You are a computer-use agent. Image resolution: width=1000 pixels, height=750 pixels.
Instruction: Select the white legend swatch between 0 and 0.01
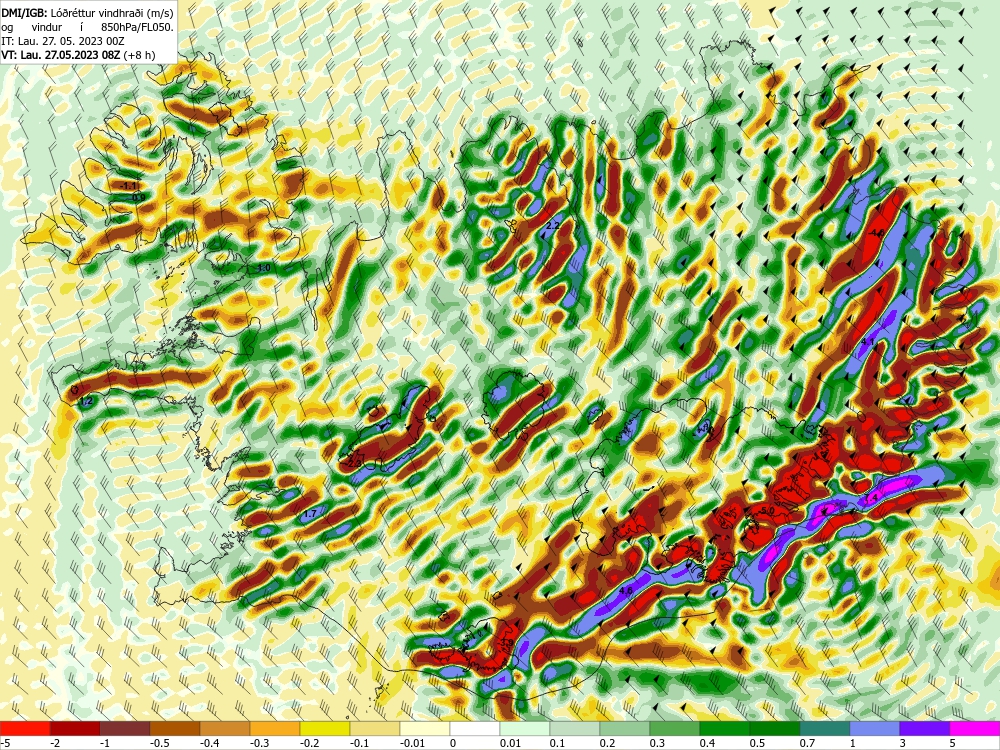[x=475, y=728]
